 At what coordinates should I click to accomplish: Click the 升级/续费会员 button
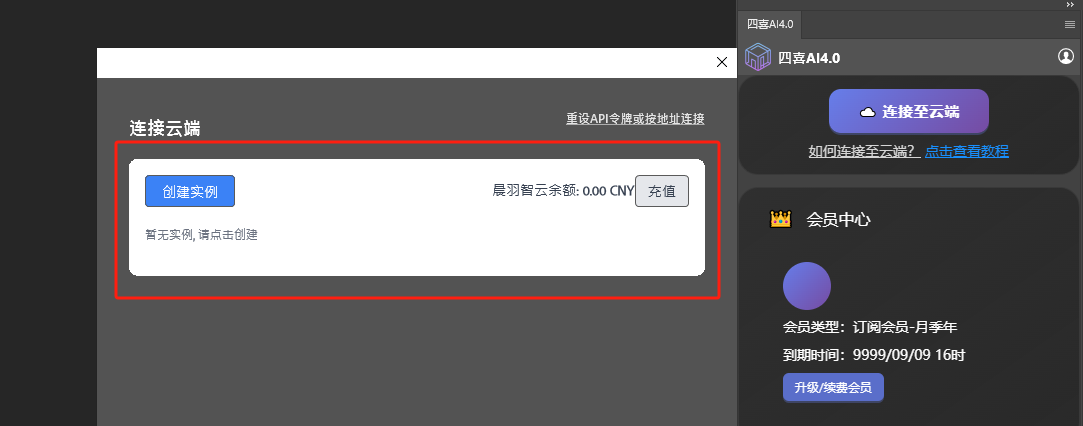click(833, 387)
